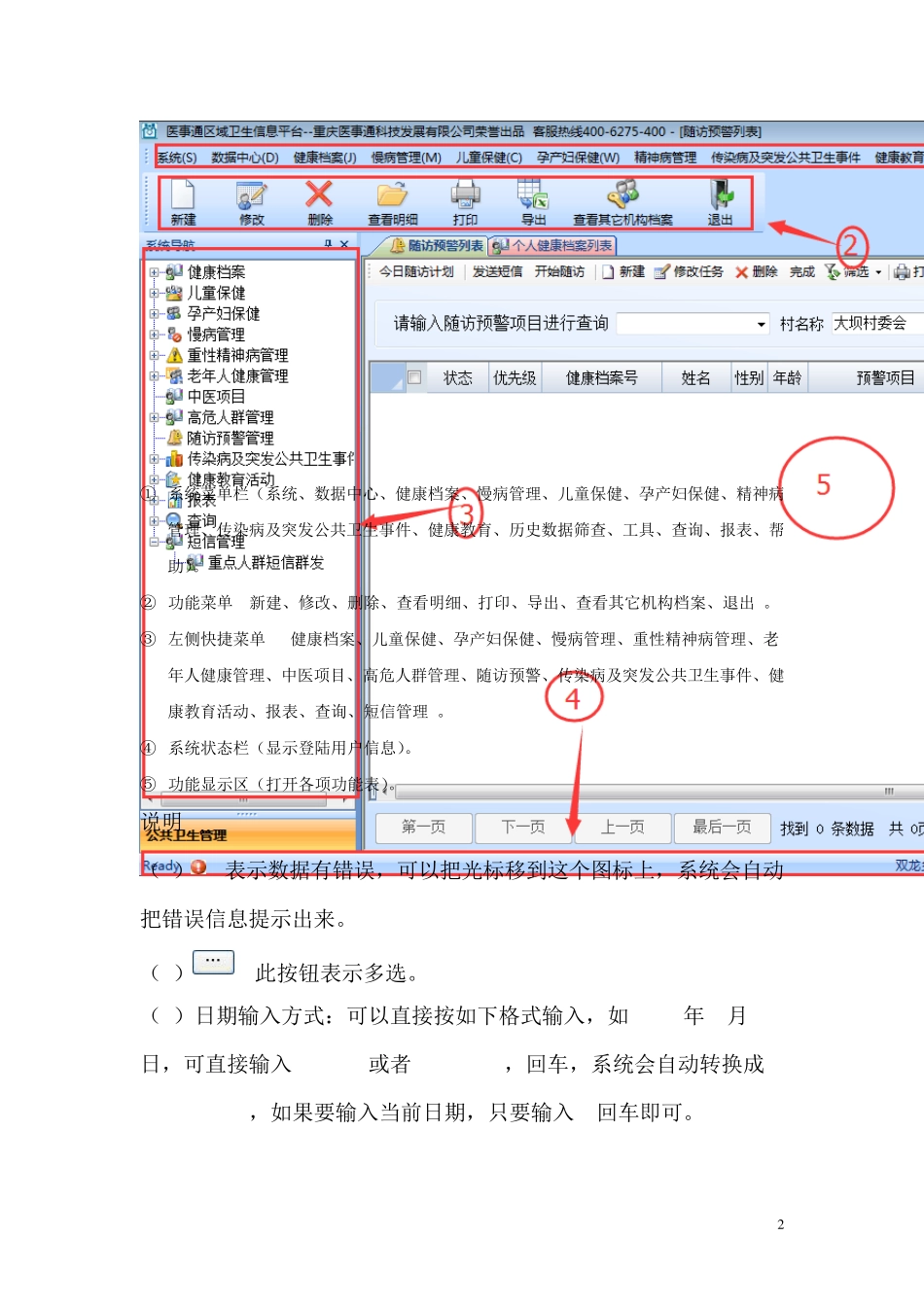Viewport: 924px width, 1307px height.
Task: Select 儿童保健 tree node
Action: 216,293
